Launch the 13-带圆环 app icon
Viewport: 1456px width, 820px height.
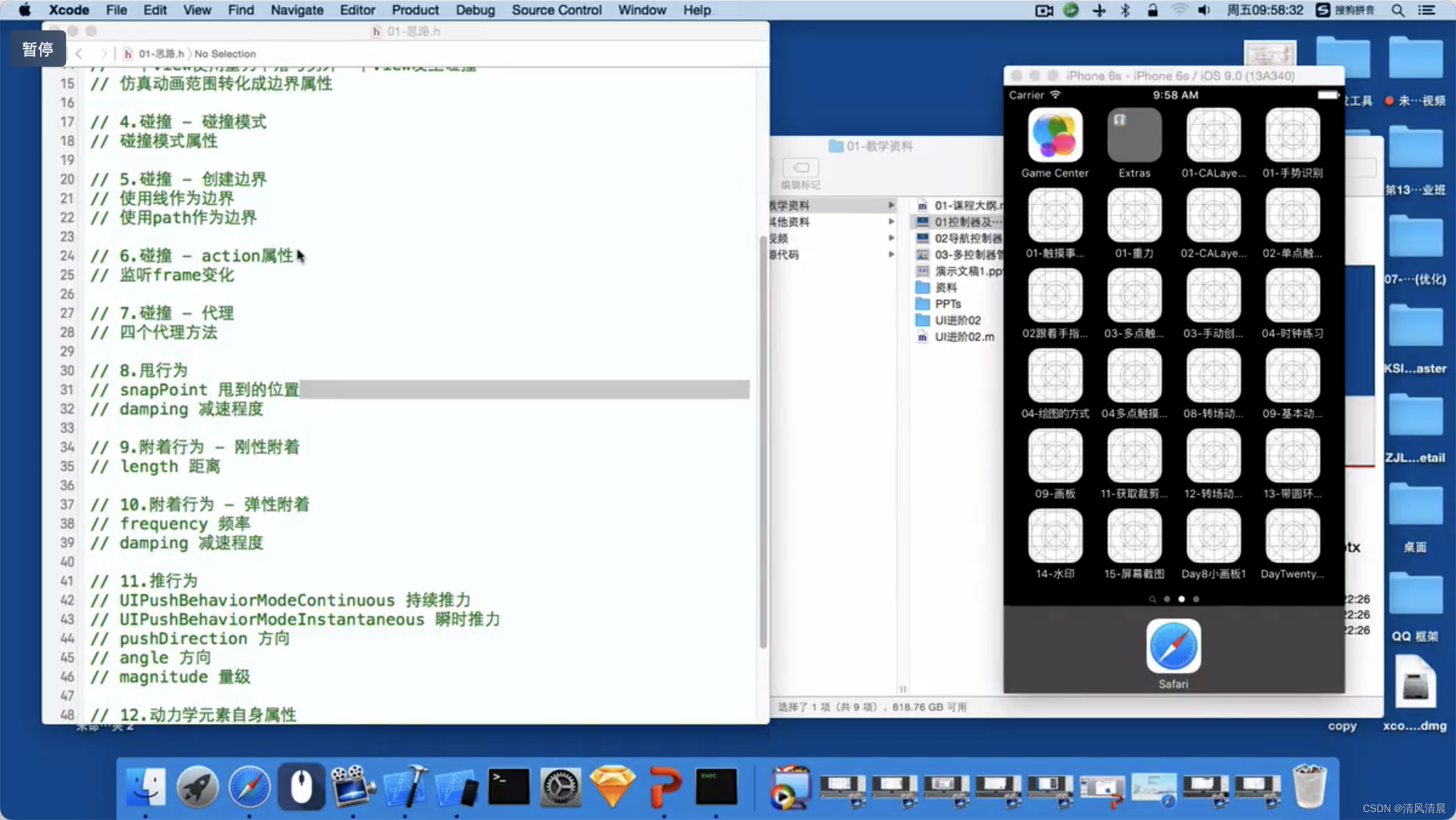point(1292,455)
